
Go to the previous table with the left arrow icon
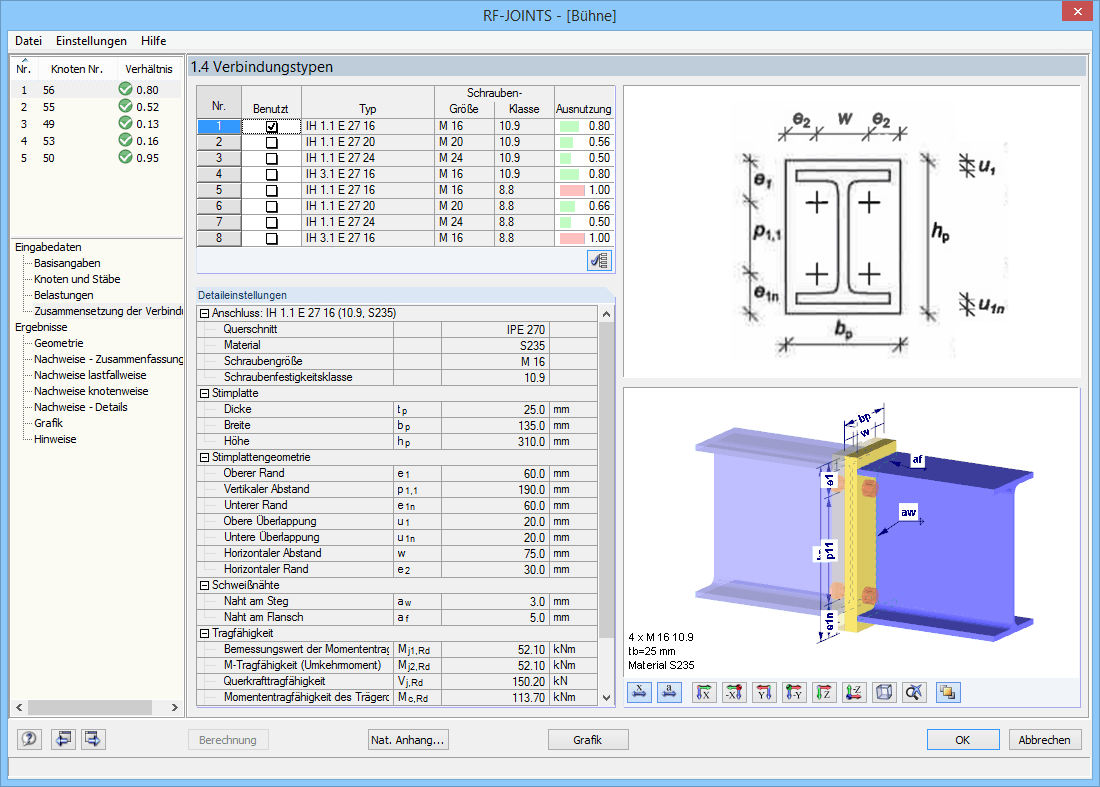(x=63, y=739)
